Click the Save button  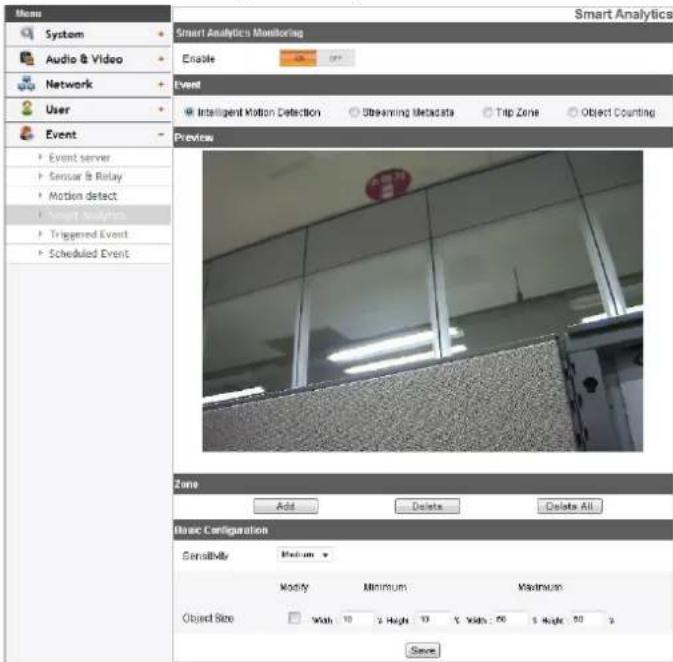pos(423,650)
